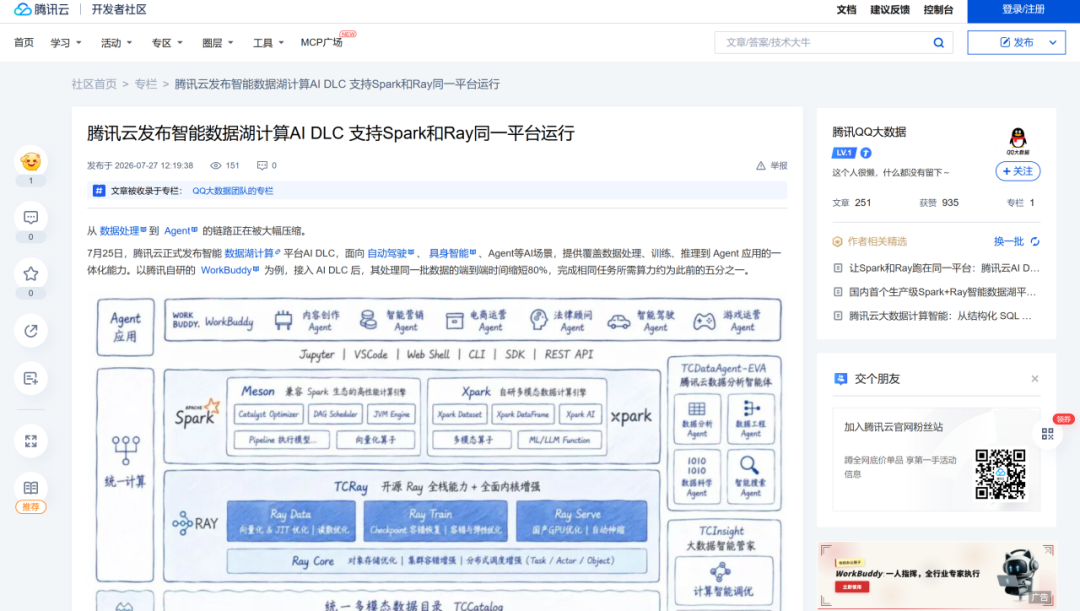Viewport: 1080px width, 611px height.
Task: Click the author's 文章 251 count
Action: [x=851, y=203]
